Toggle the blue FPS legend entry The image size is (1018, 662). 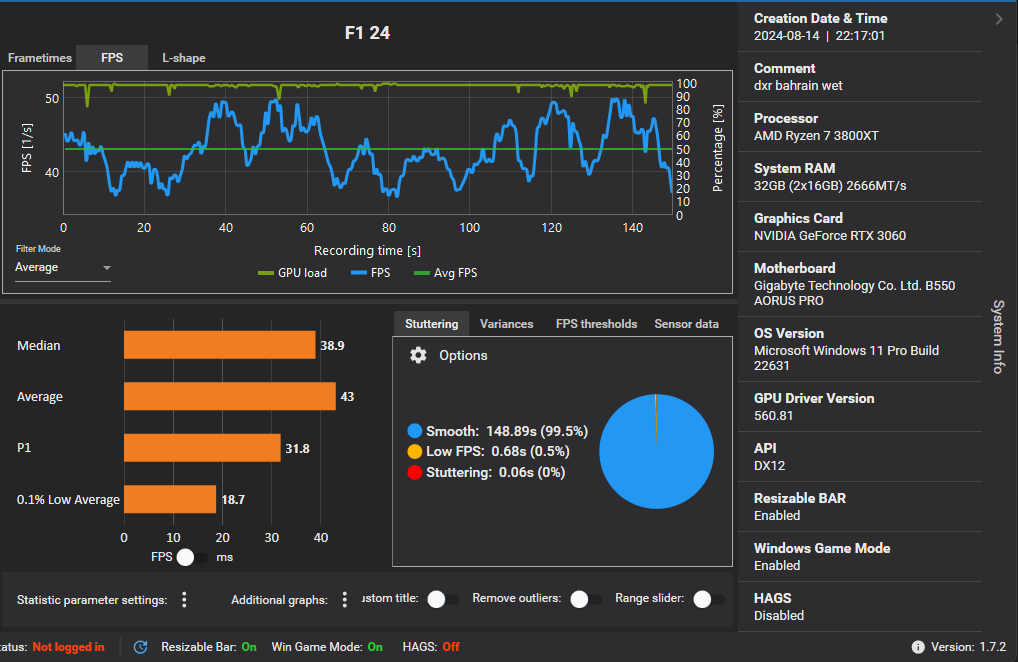pos(371,273)
